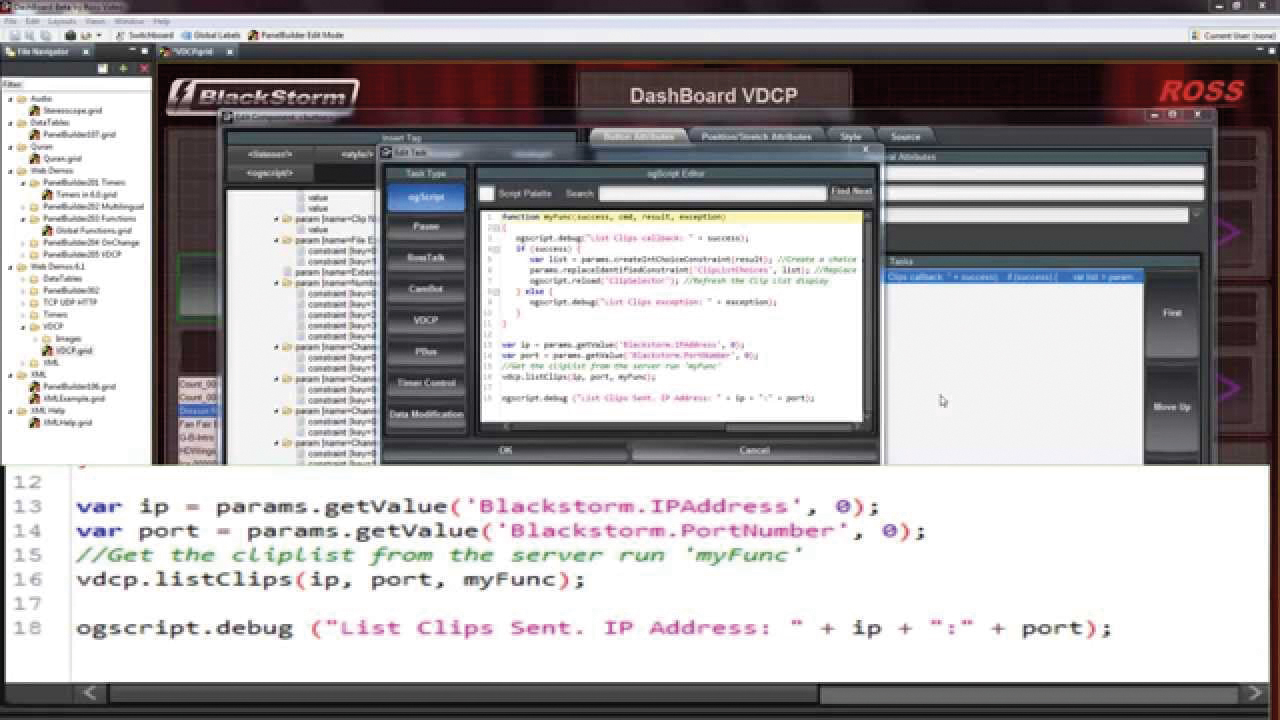Expand the PanelBuilder204 OnChange folder
Screen dimensions: 1280x720
tap(23, 243)
